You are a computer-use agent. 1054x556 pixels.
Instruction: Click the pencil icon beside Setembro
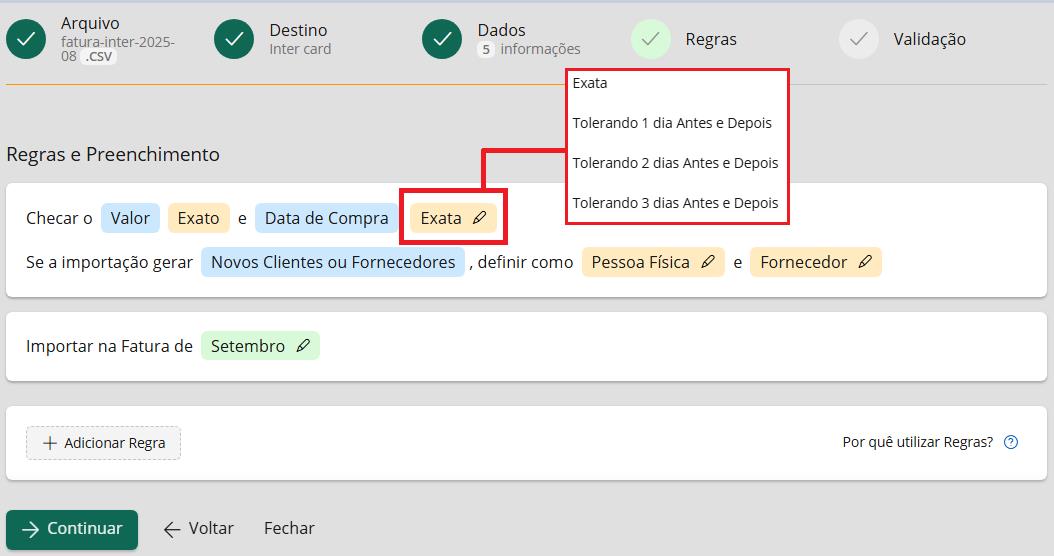tap(303, 346)
